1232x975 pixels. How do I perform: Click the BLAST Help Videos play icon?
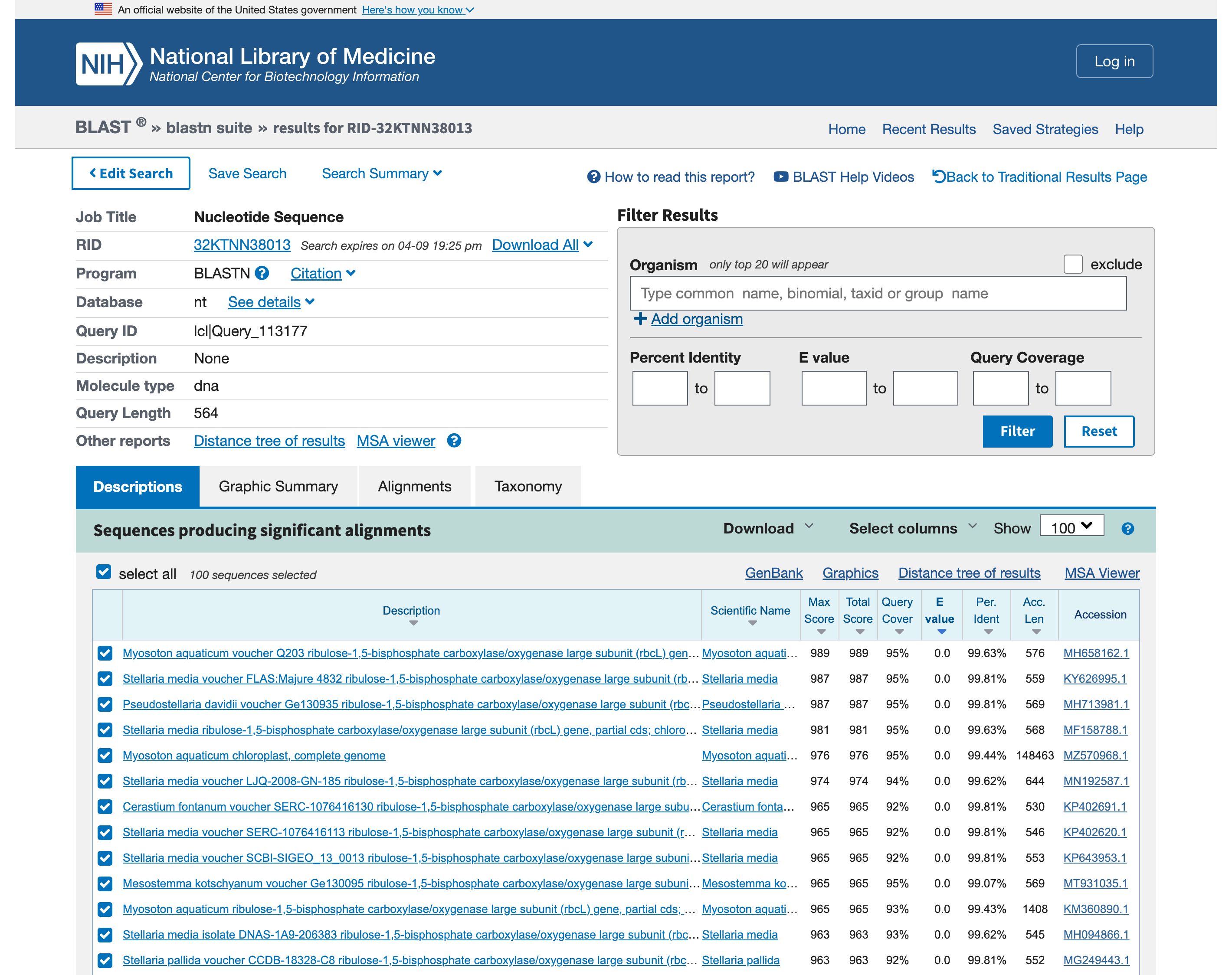[x=780, y=177]
